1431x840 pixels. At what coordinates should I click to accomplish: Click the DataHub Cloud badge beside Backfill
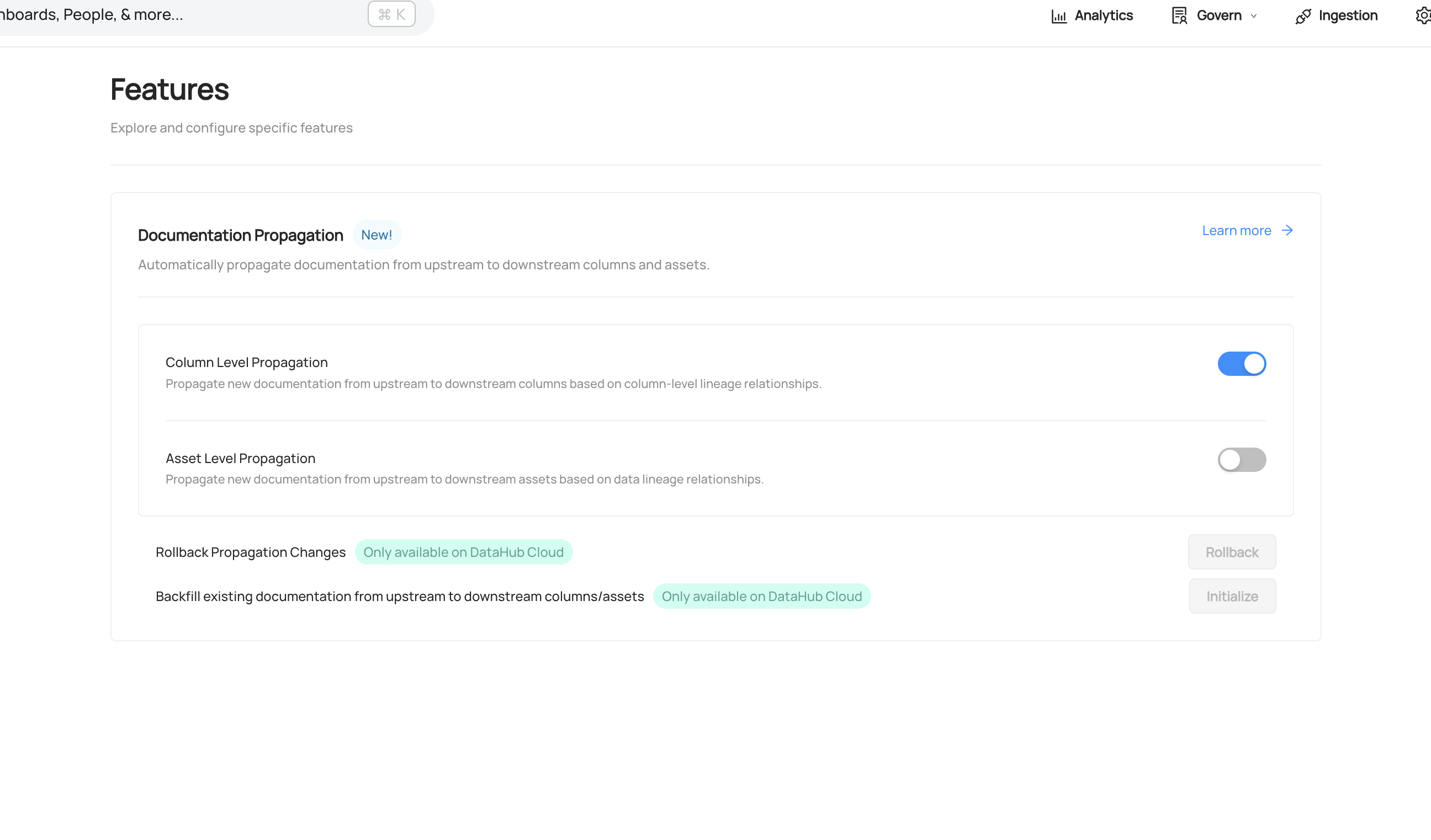click(x=761, y=597)
